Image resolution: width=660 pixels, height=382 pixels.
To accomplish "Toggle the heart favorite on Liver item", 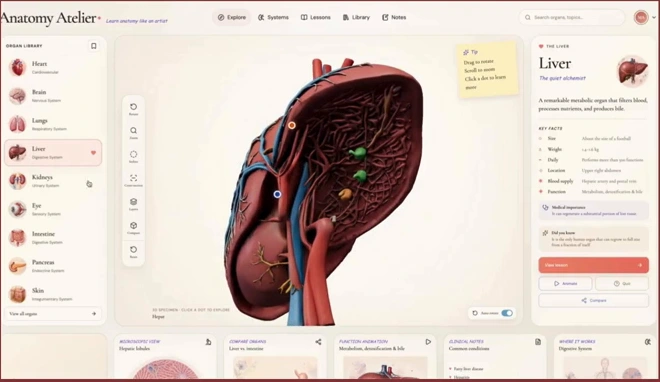I will click(x=93, y=153).
